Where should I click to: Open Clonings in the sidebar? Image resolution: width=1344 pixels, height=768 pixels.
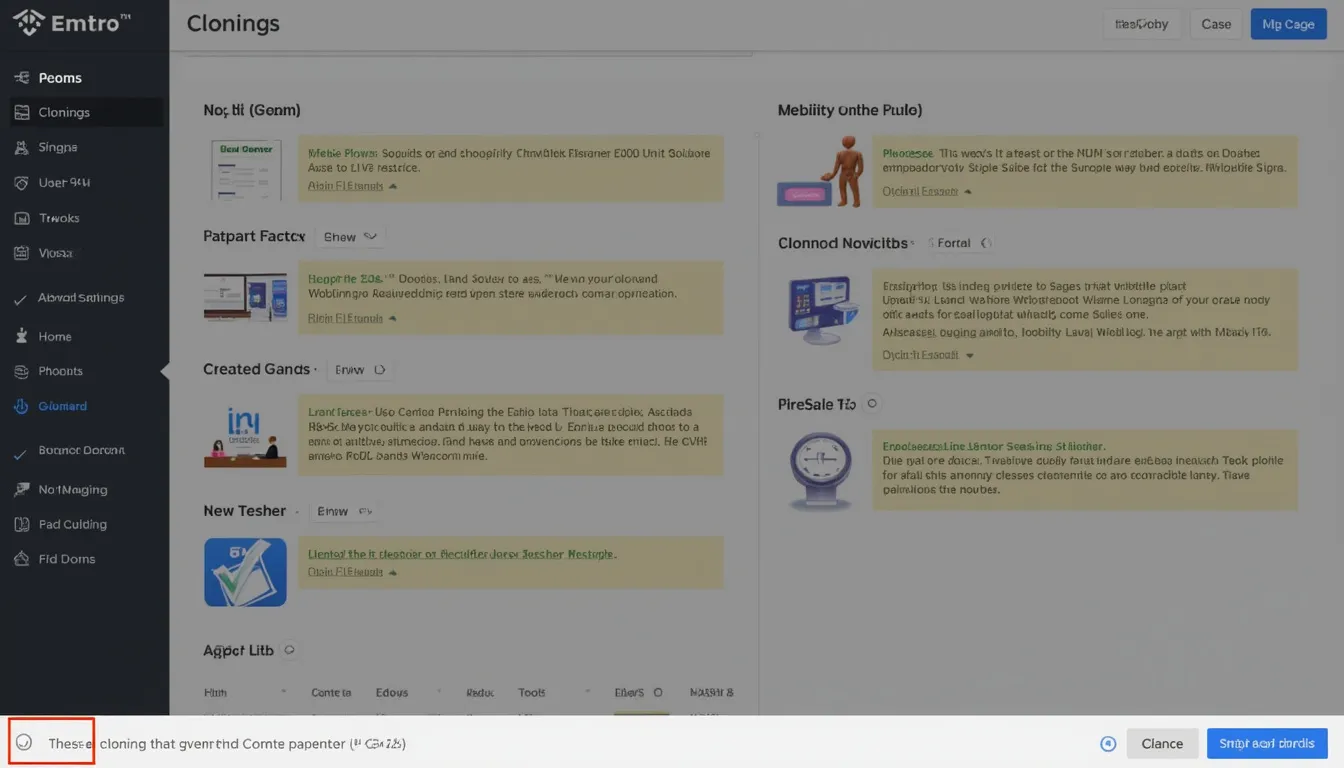tap(64, 113)
